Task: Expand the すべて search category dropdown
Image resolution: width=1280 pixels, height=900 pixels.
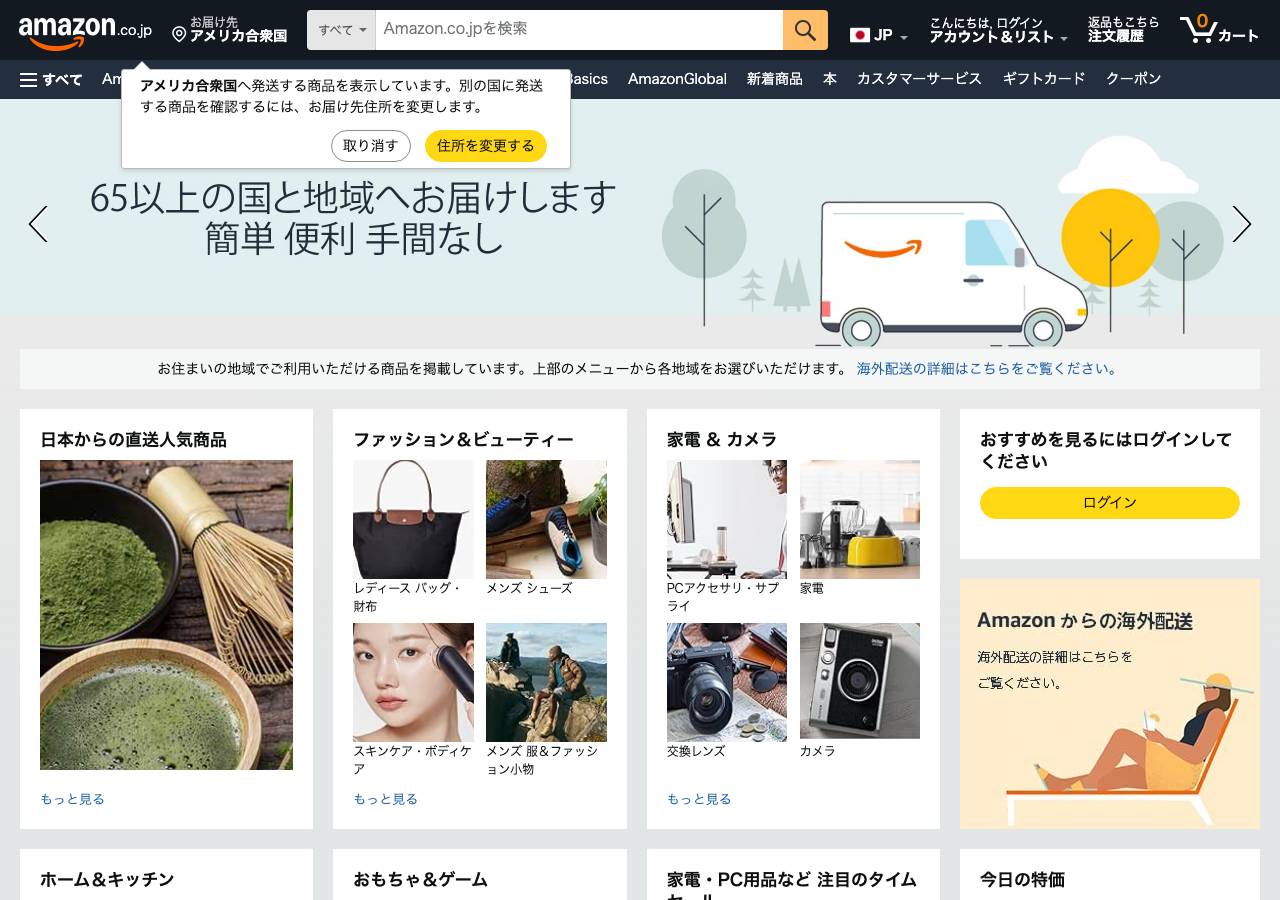Action: [x=341, y=30]
